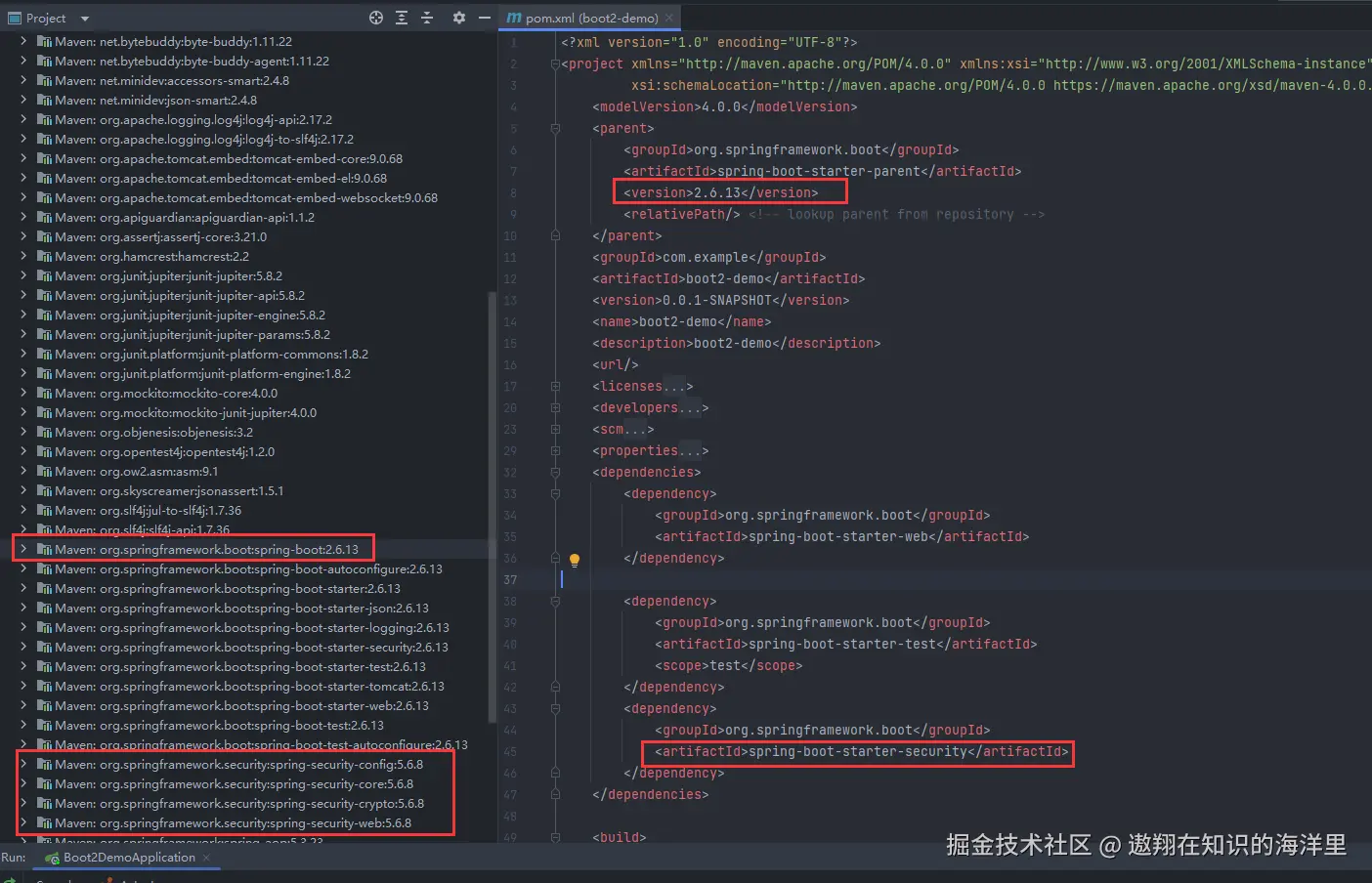This screenshot has width=1372, height=883.
Task: Expand the spring-boot:2.6.13 library node
Action: (x=23, y=550)
